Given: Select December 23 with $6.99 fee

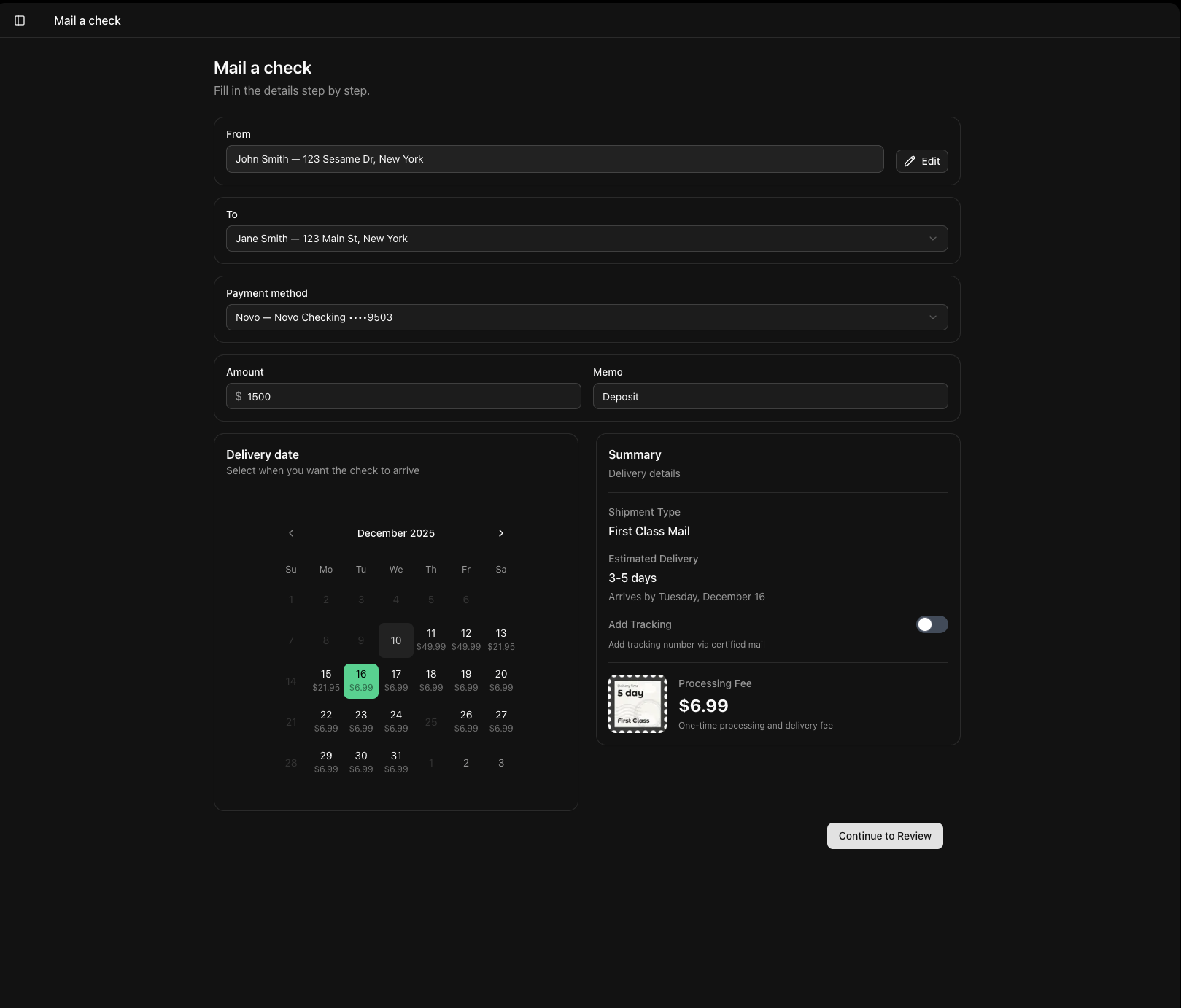Looking at the screenshot, I should pyautogui.click(x=360, y=721).
